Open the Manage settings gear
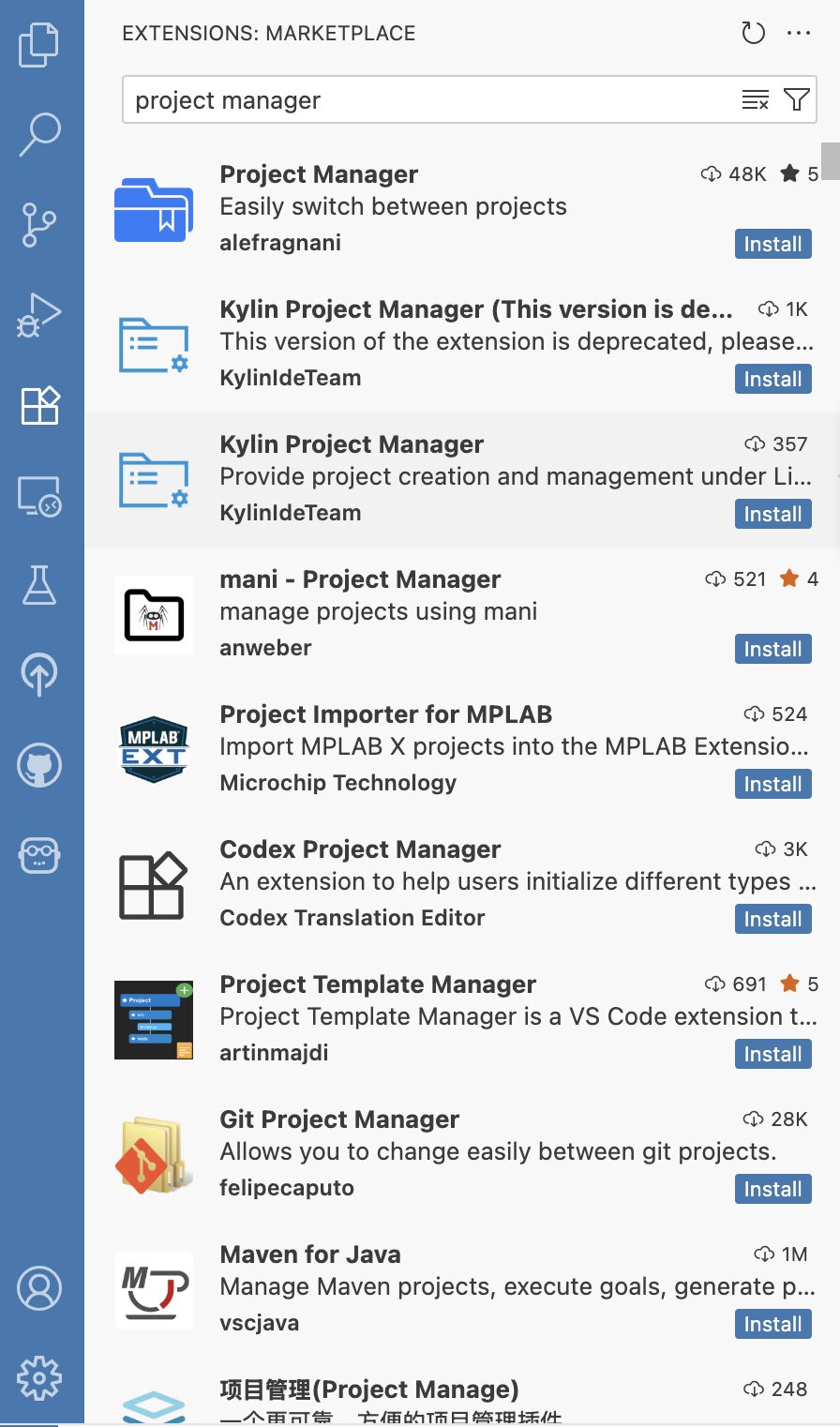The image size is (840, 1427). point(38,1378)
